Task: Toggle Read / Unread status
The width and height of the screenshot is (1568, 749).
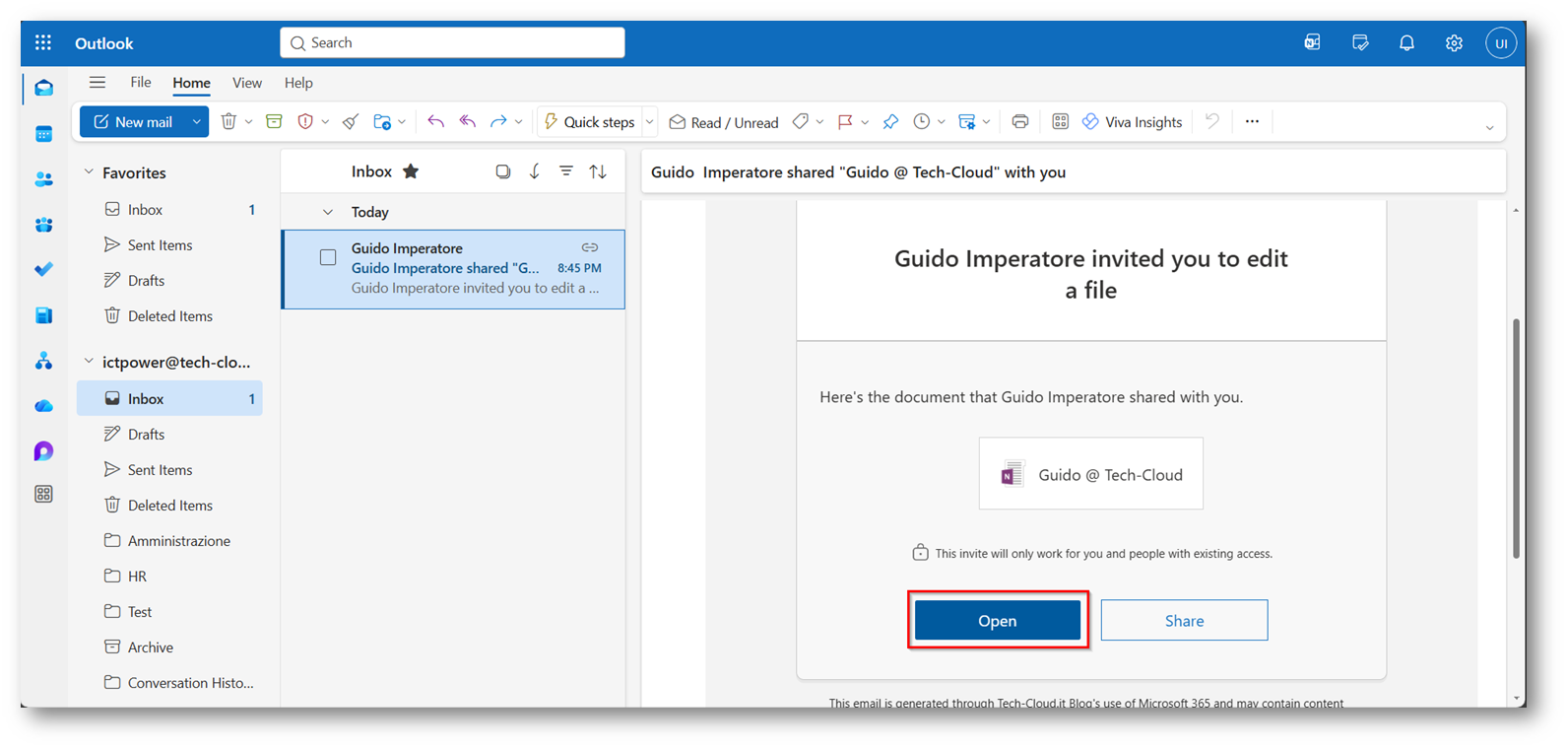Action: tap(724, 122)
